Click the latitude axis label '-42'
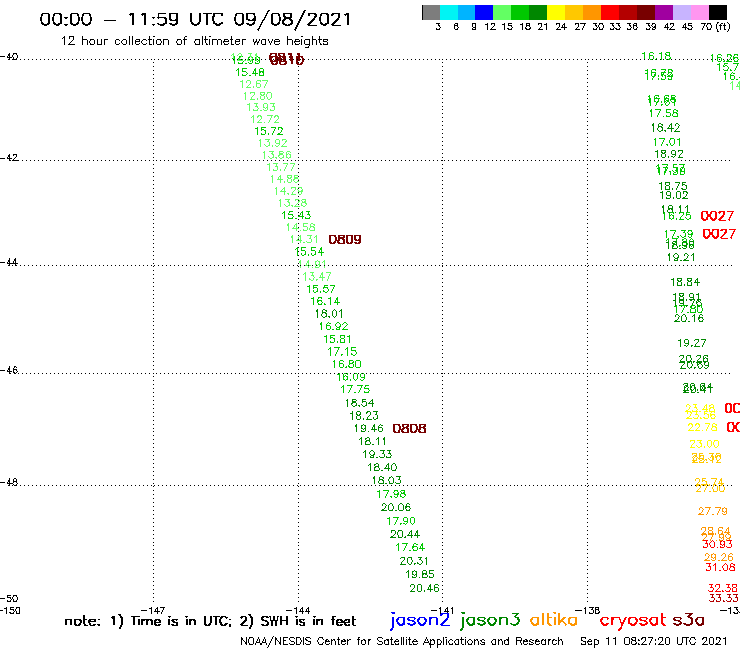The image size is (740, 650). point(9,158)
